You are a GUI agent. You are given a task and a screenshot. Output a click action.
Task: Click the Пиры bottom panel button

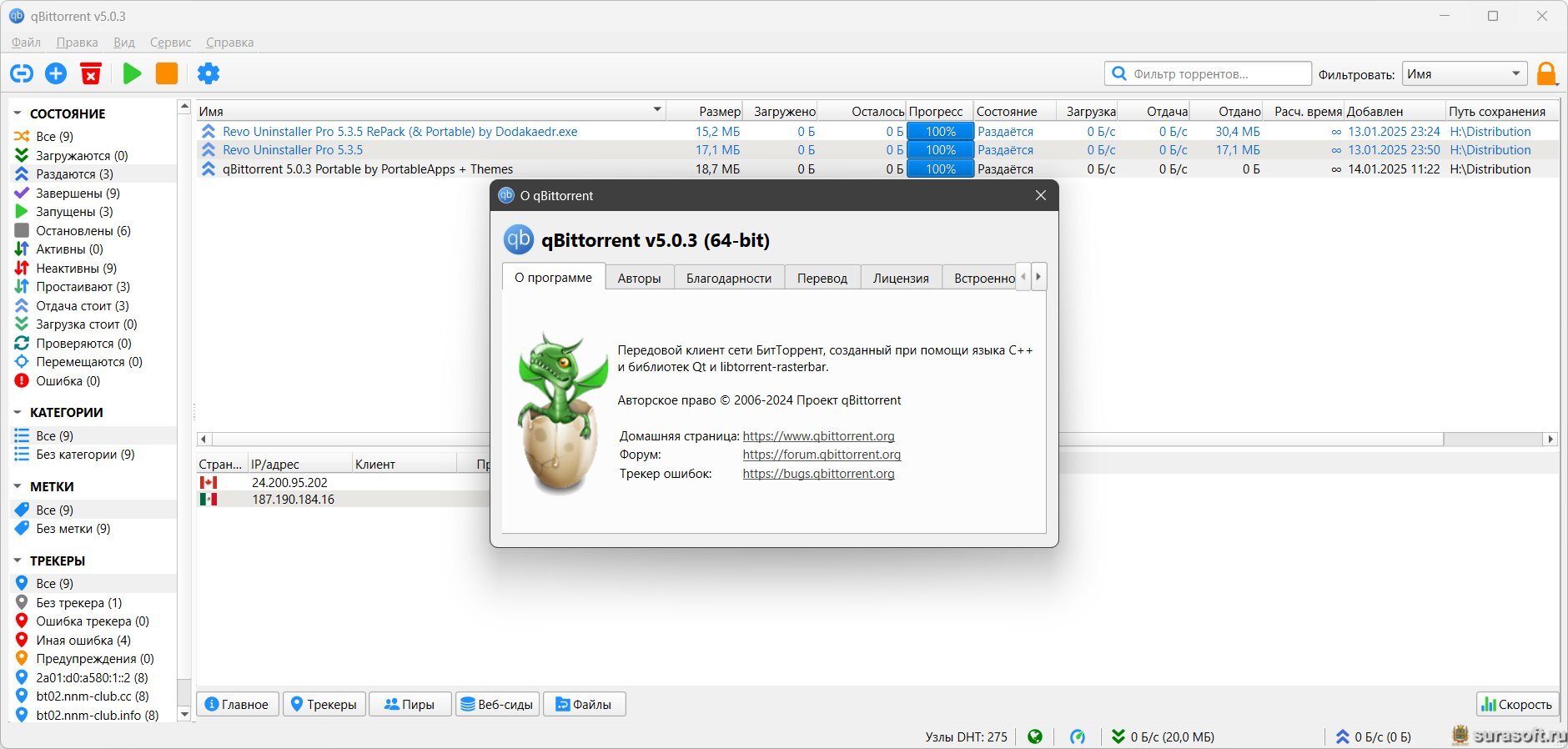coord(410,704)
